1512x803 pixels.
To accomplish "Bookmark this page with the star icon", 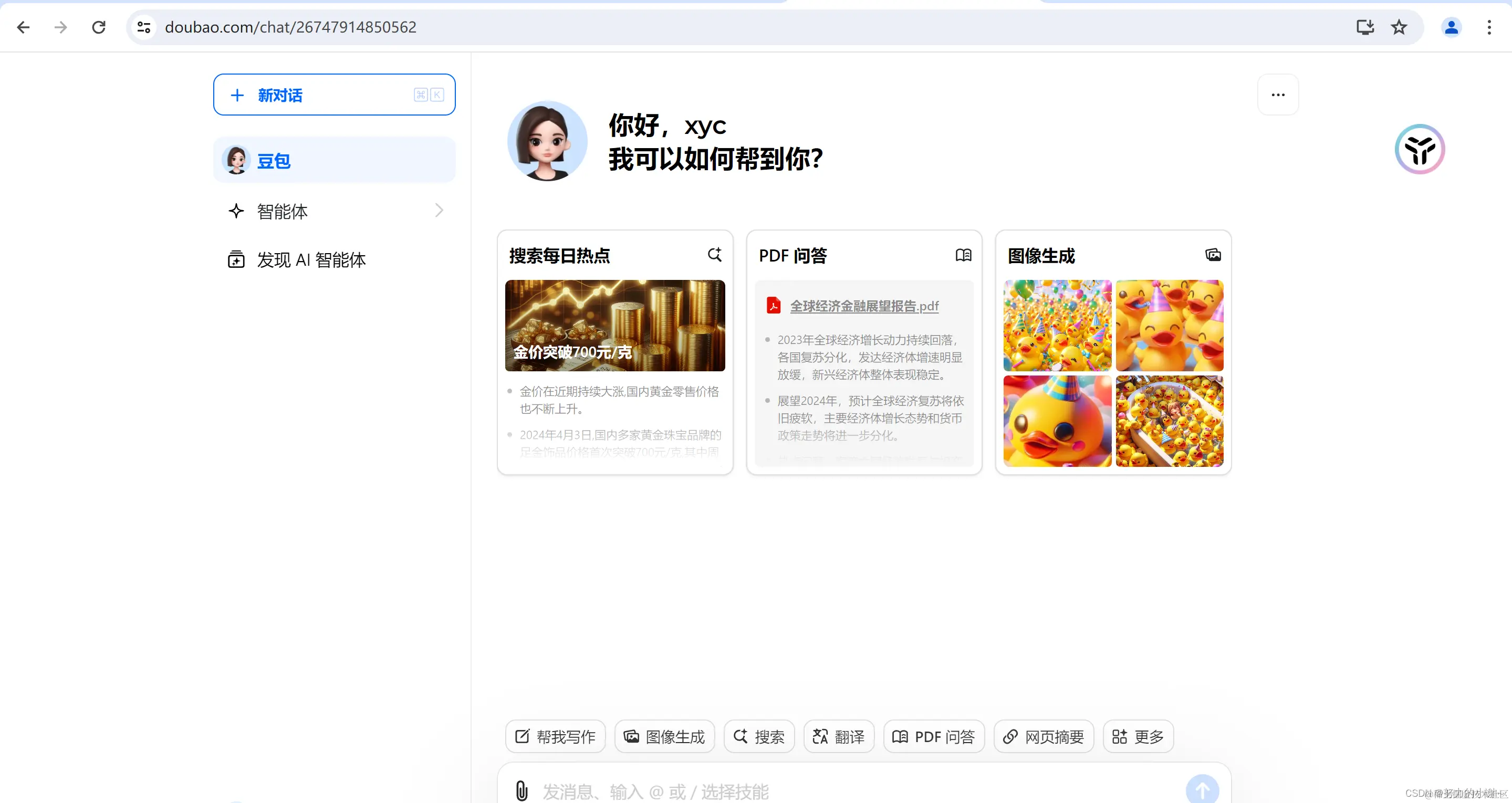I will click(1399, 27).
